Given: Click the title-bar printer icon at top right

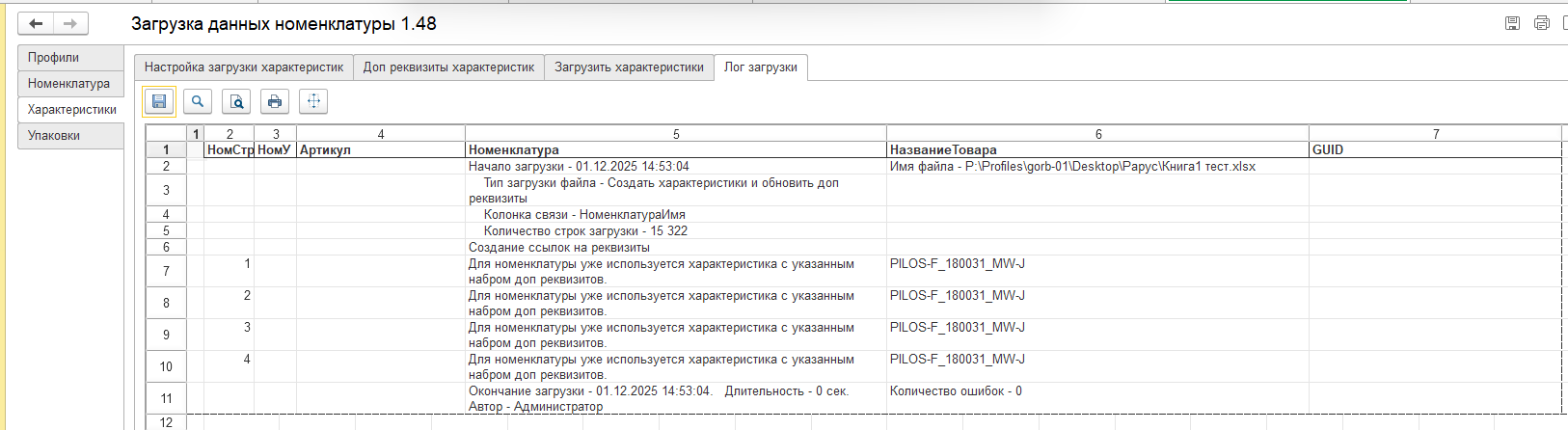Looking at the screenshot, I should pos(1541,23).
